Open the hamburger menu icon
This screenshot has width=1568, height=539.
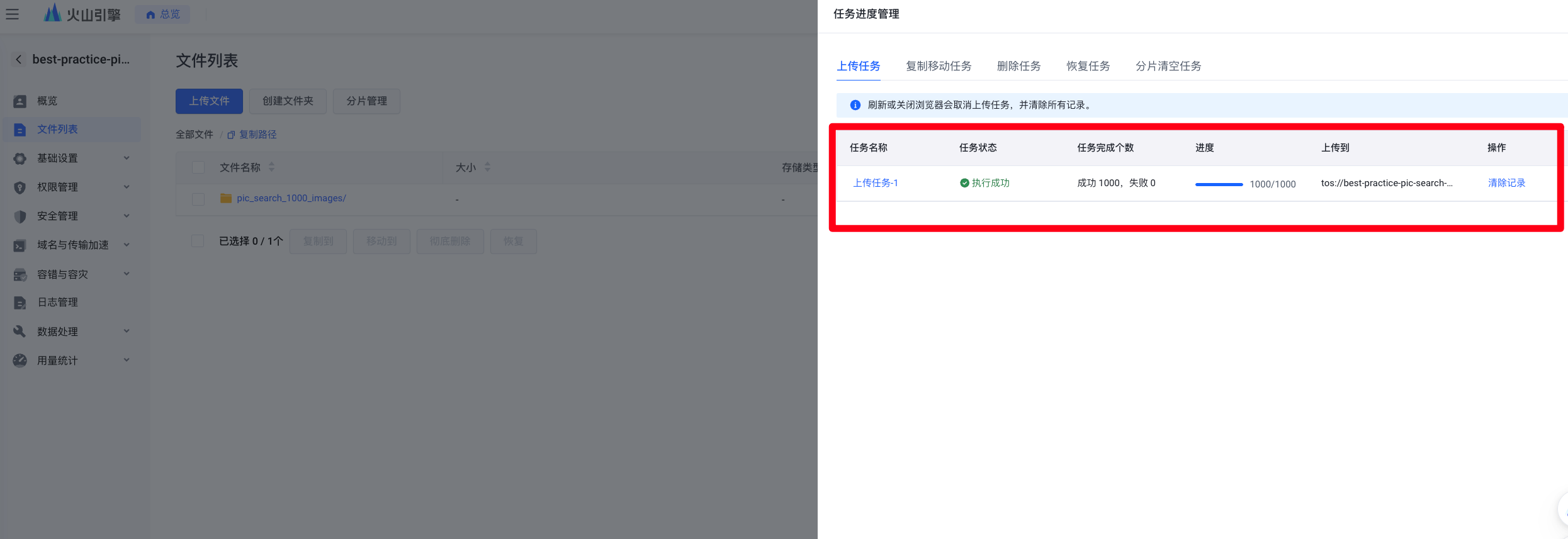(x=13, y=14)
